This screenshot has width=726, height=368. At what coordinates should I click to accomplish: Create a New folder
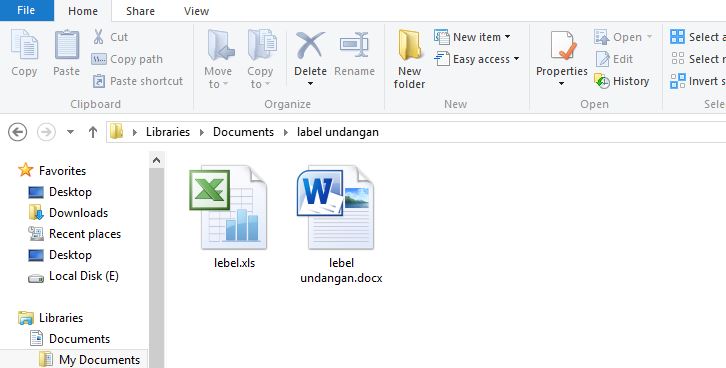pos(409,59)
